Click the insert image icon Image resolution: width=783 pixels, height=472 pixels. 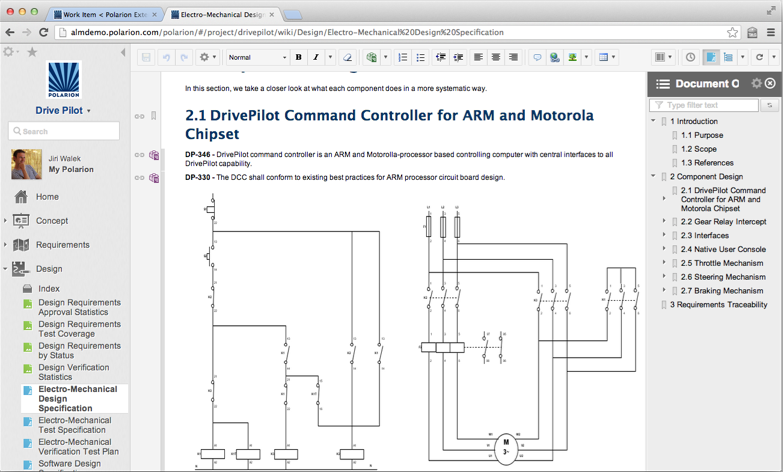tap(572, 57)
